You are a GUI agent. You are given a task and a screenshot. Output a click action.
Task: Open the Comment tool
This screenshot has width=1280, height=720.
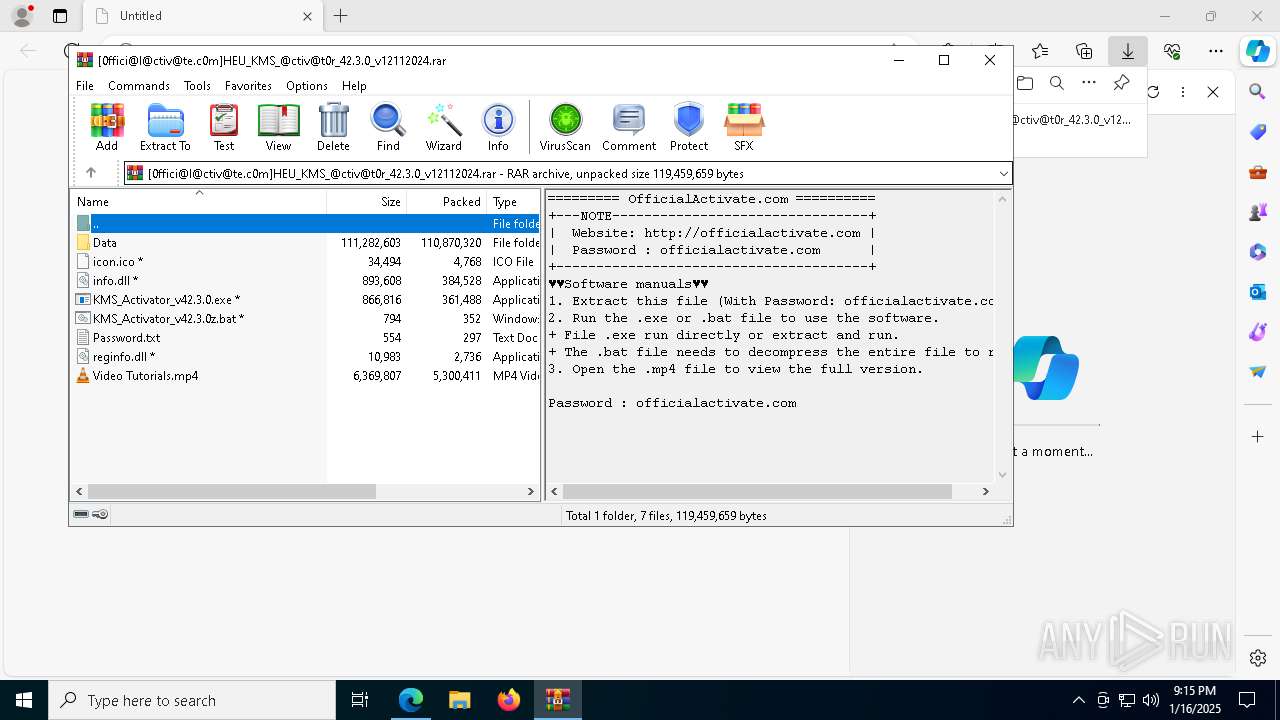pyautogui.click(x=629, y=127)
